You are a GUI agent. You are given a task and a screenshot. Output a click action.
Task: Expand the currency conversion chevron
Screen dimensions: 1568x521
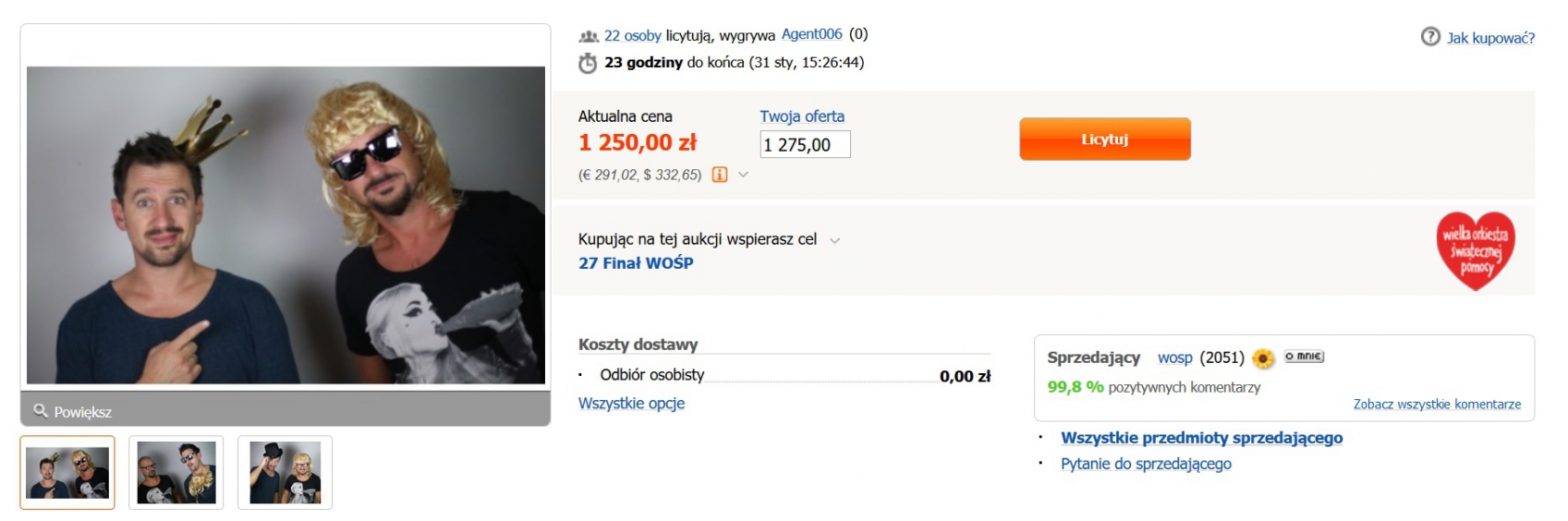(743, 175)
